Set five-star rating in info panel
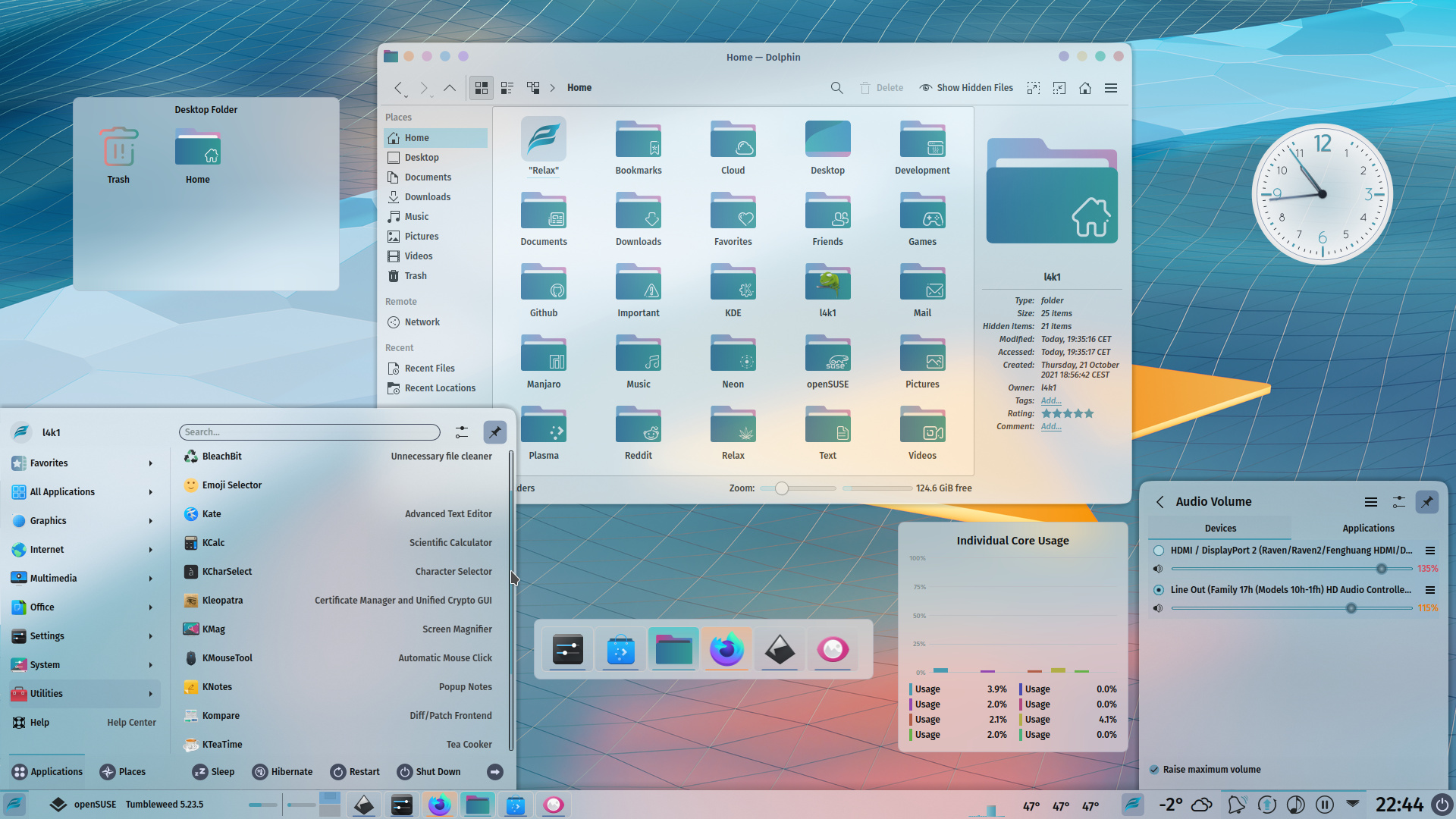This screenshot has height=819, width=1456. (x=1089, y=414)
